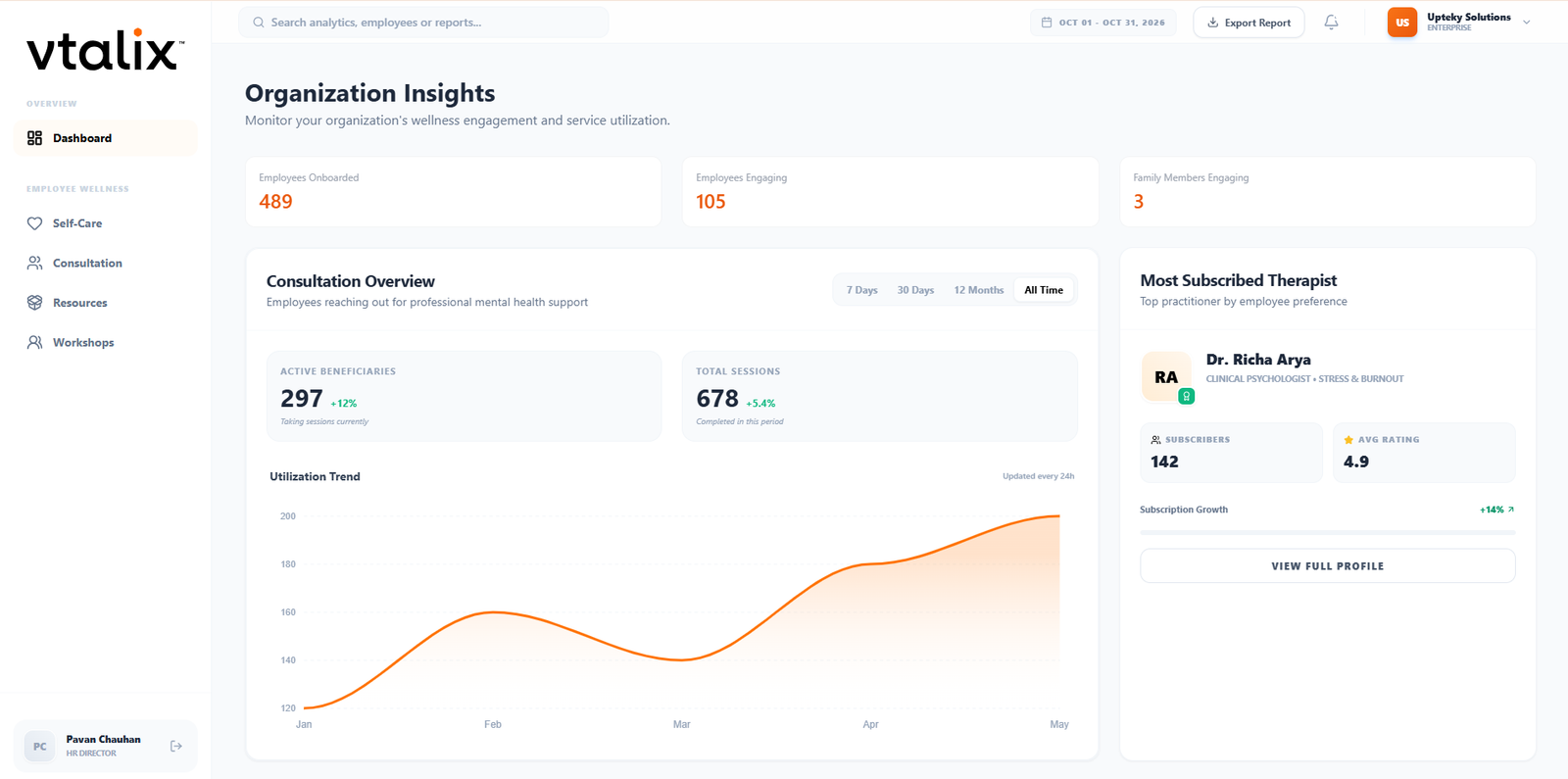Click the Consultation people icon in sidebar
Viewport: 1568px width, 779px height.
(x=34, y=264)
